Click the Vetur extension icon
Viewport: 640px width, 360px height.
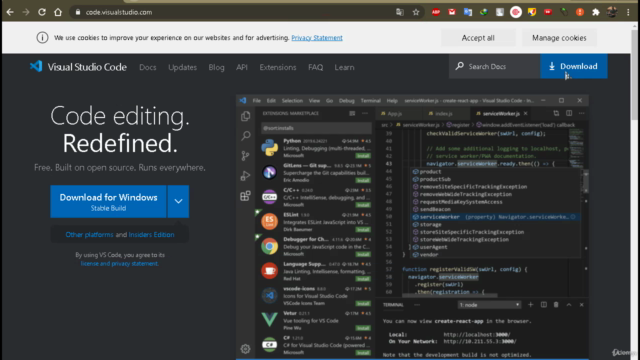[x=269, y=320]
